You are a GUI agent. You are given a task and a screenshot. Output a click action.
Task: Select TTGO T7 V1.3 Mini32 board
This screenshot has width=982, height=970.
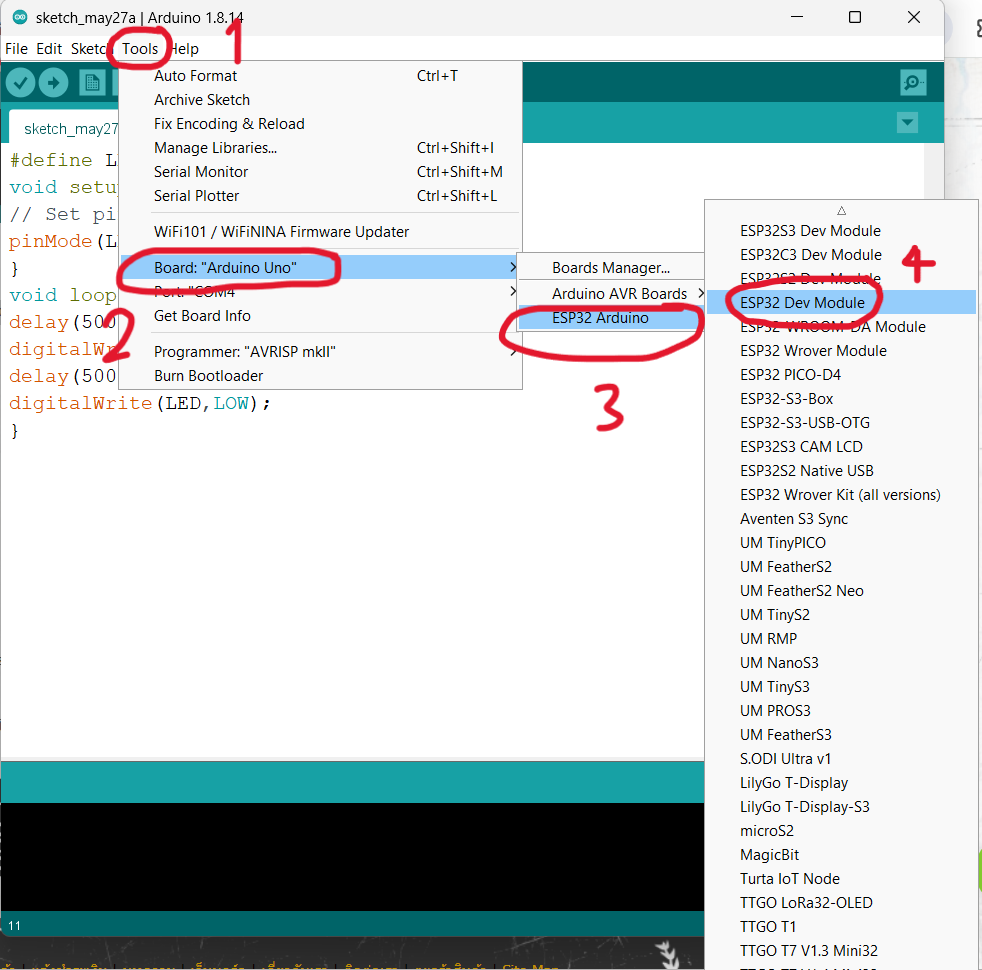pyautogui.click(x=841, y=951)
